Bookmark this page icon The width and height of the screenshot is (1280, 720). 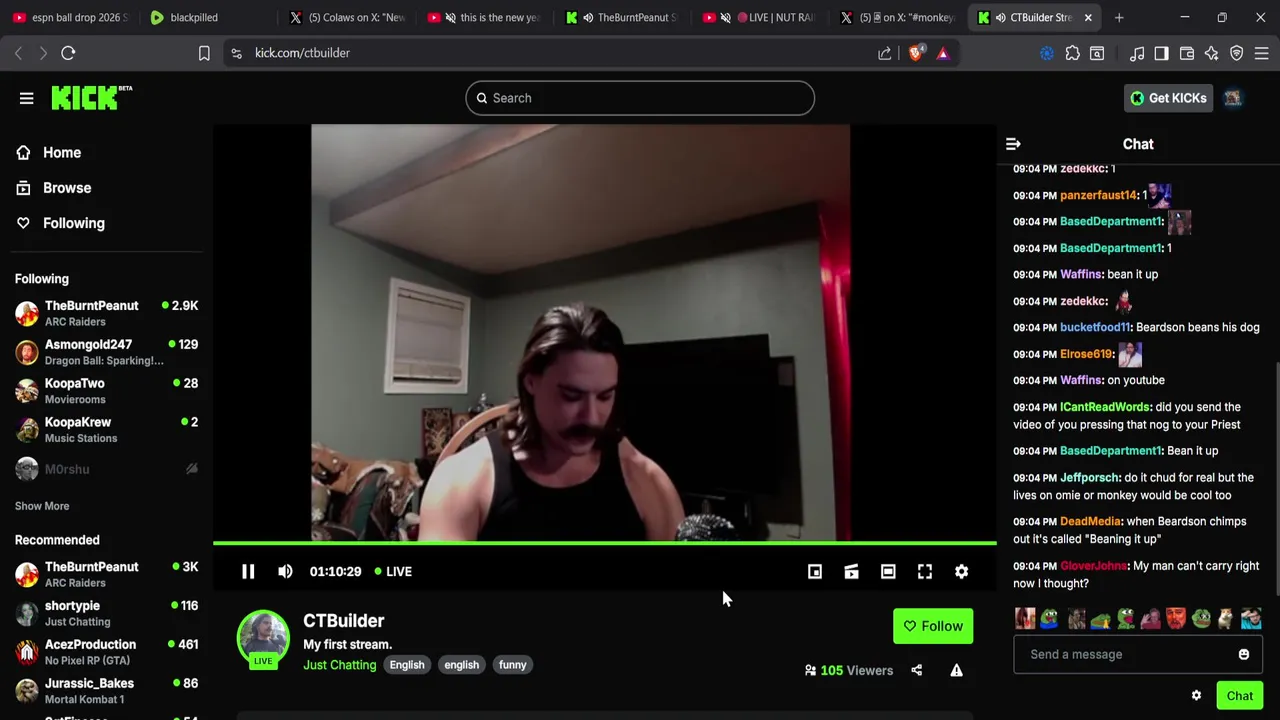click(x=204, y=53)
